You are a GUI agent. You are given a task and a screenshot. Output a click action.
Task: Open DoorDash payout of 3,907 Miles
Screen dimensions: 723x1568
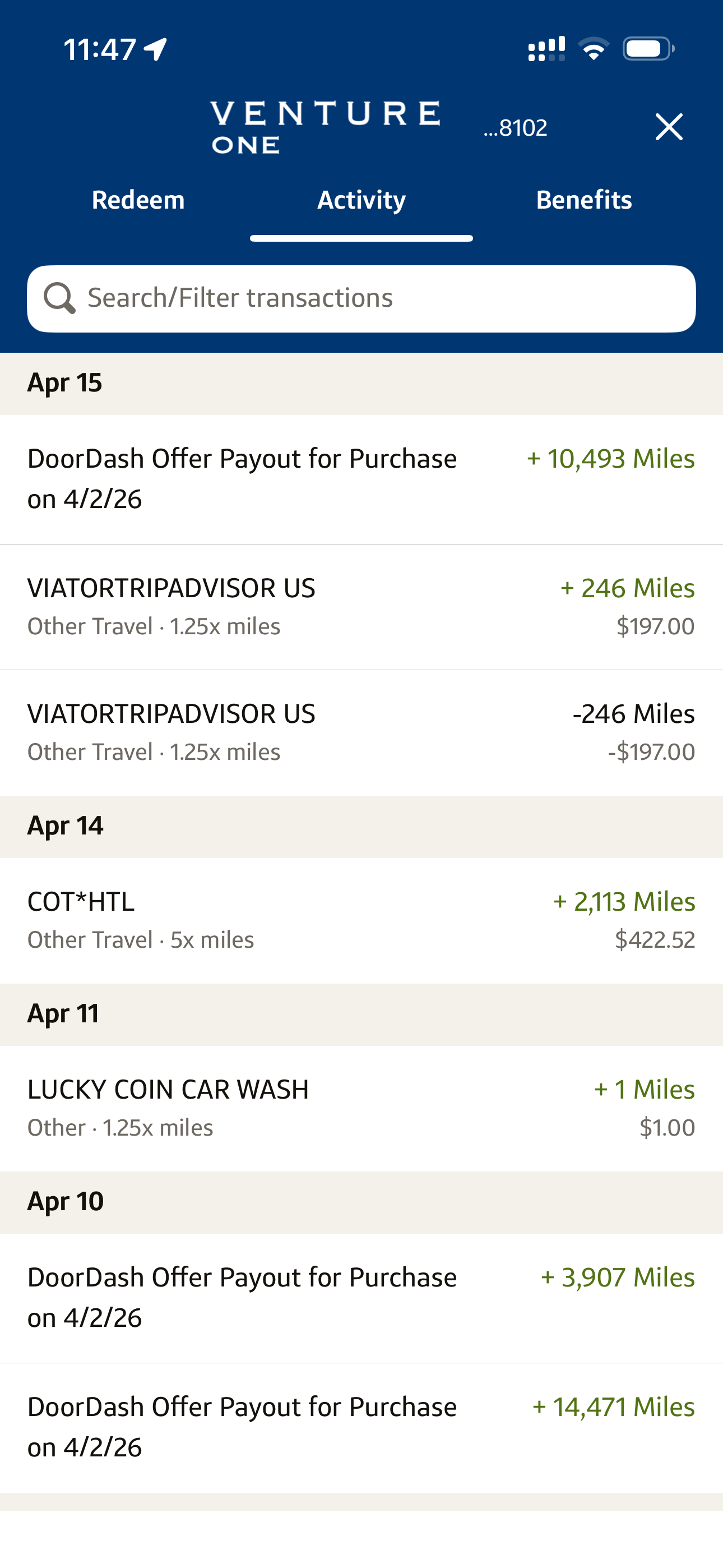(x=361, y=1297)
